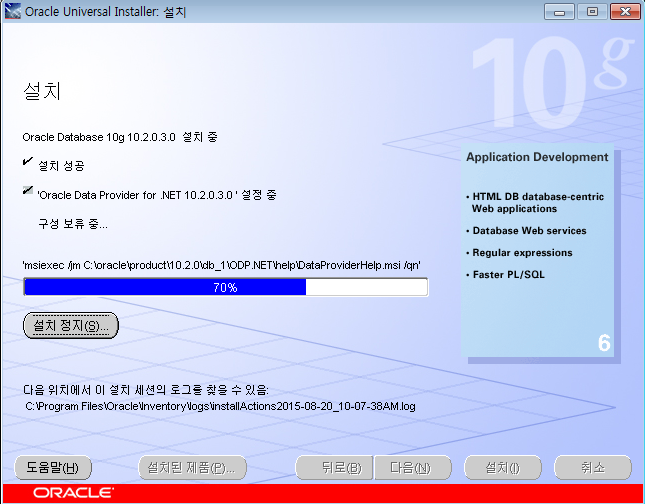Click the slide number 6 in the panel
The image size is (645, 504).
604,343
